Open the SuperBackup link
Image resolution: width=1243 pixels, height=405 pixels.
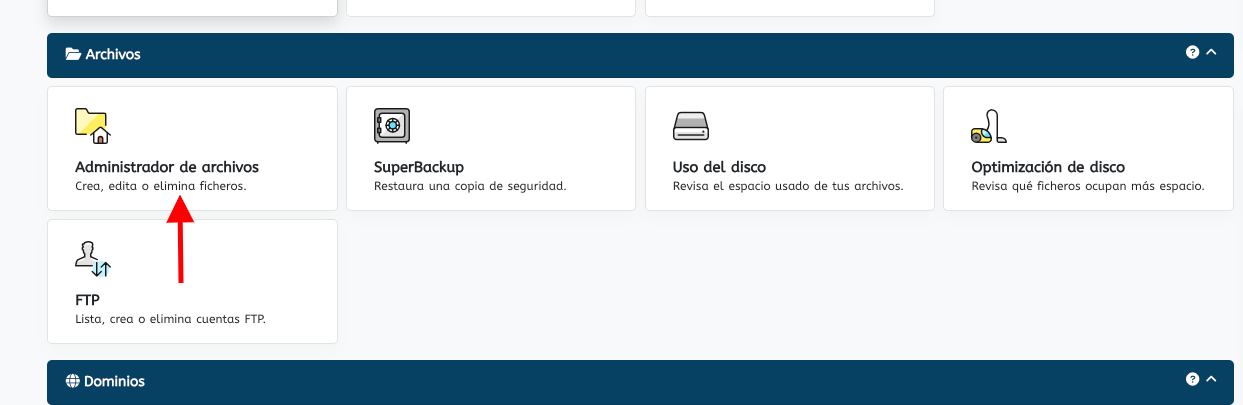click(x=419, y=167)
